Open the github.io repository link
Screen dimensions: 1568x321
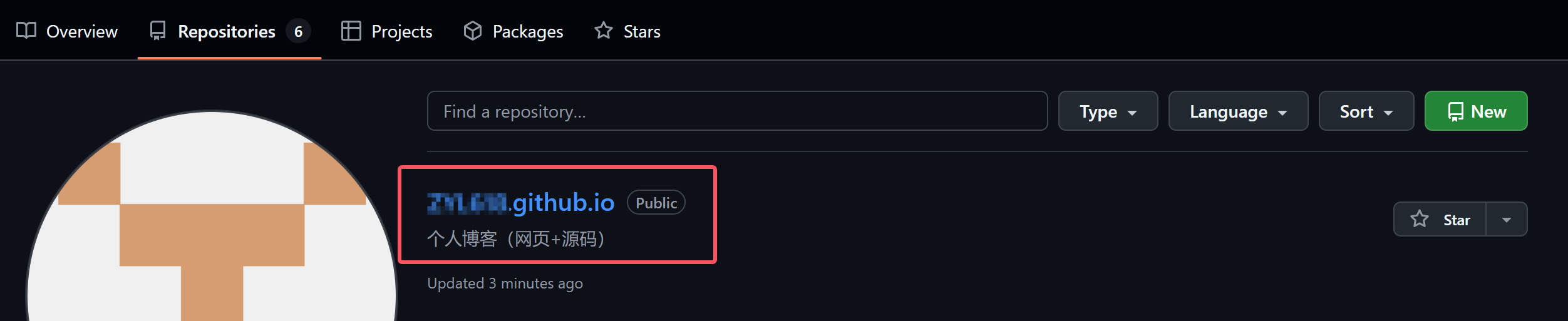(x=521, y=203)
